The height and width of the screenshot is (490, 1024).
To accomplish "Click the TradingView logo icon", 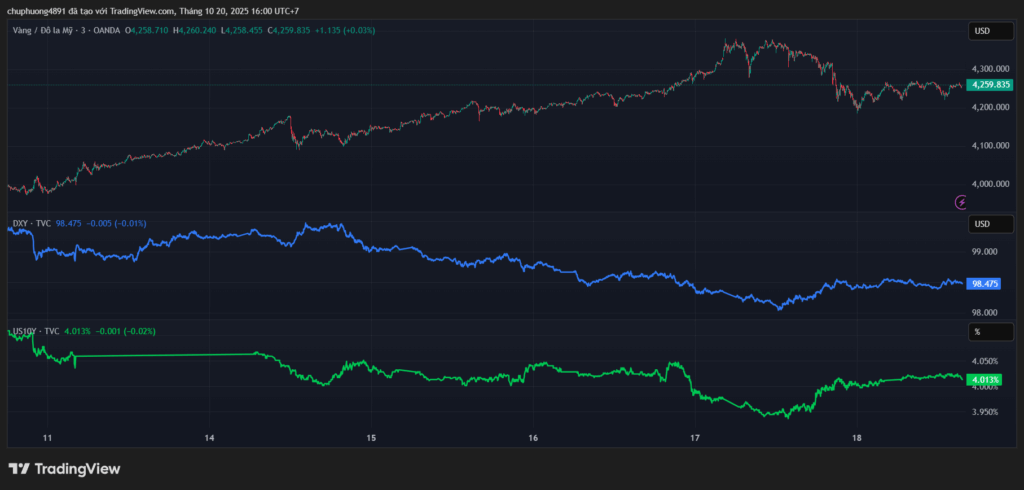I will coord(18,468).
